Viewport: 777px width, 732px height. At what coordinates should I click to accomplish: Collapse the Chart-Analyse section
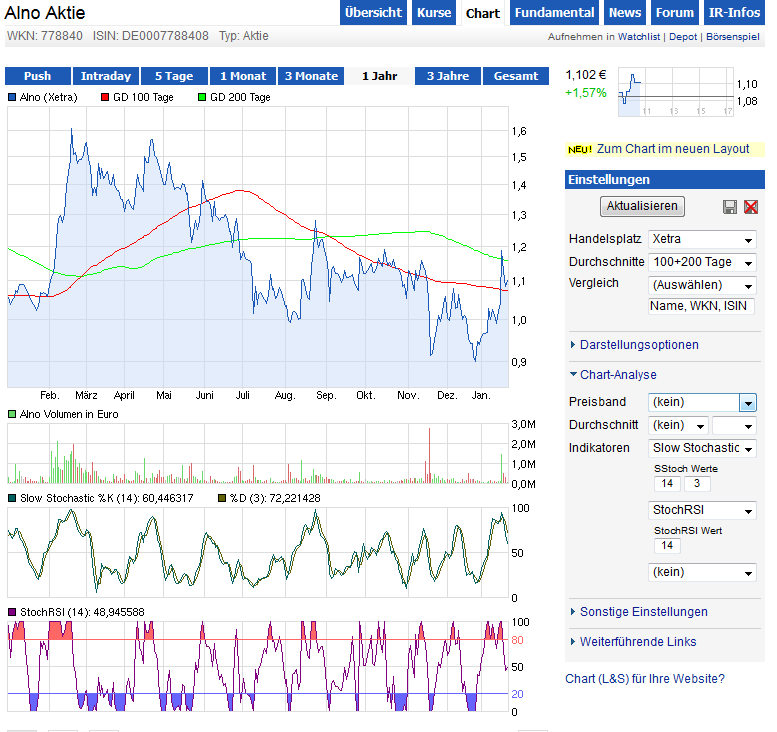pyautogui.click(x=617, y=375)
